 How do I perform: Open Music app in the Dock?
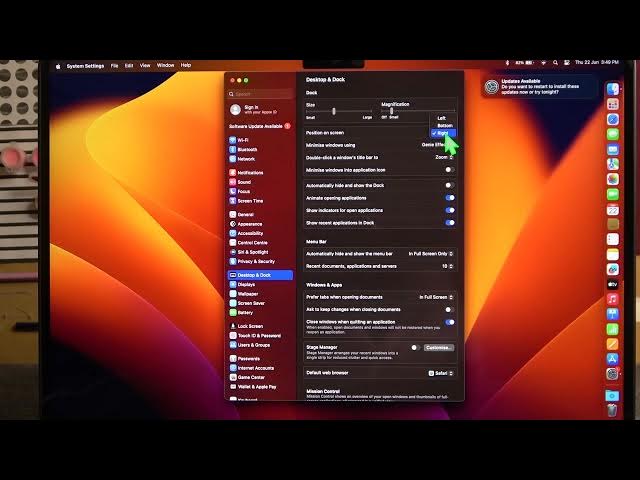click(612, 299)
